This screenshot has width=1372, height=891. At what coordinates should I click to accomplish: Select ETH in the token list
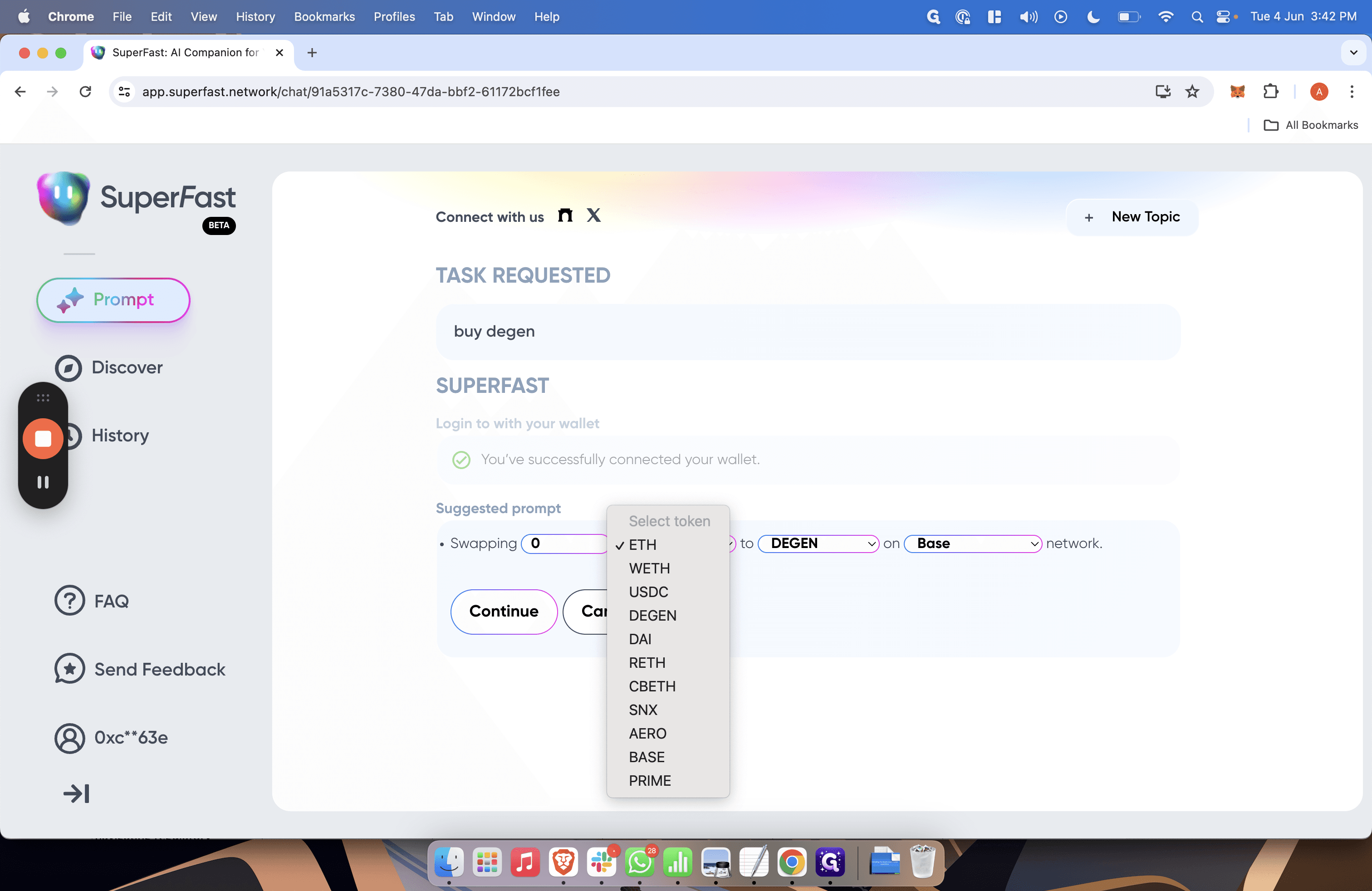668,545
